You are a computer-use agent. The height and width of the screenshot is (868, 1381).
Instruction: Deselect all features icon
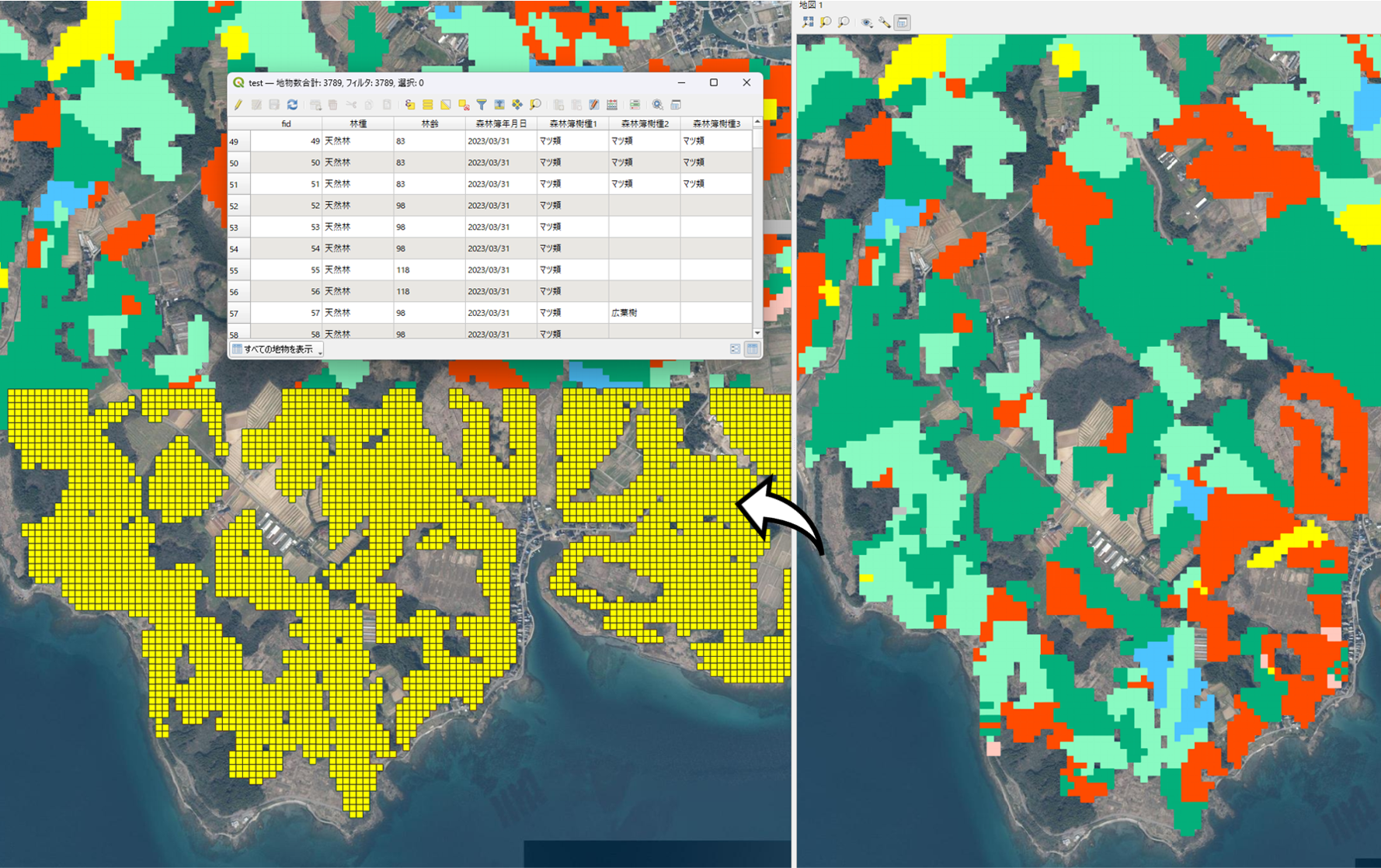pos(464,105)
